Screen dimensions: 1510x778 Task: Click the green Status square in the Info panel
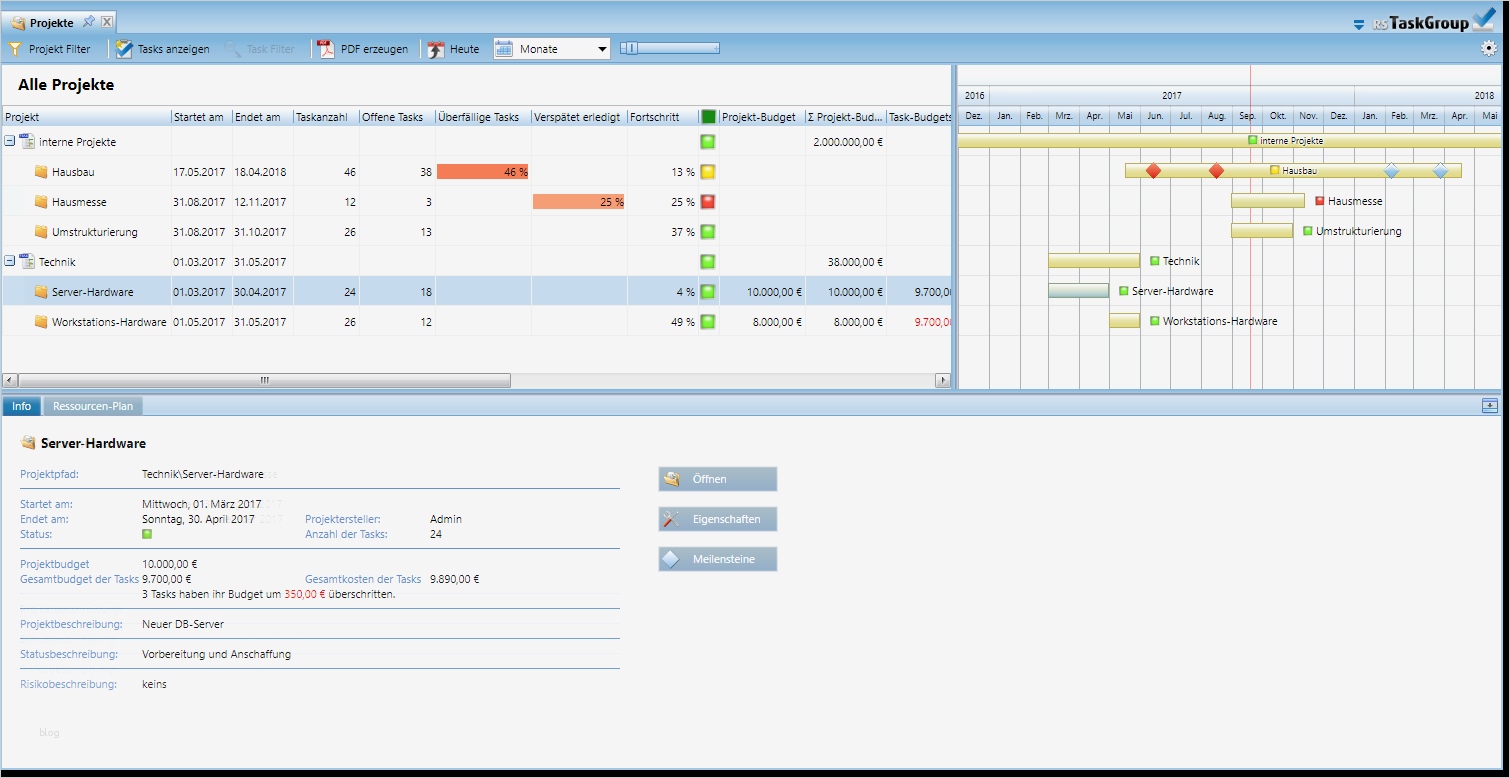click(x=147, y=534)
